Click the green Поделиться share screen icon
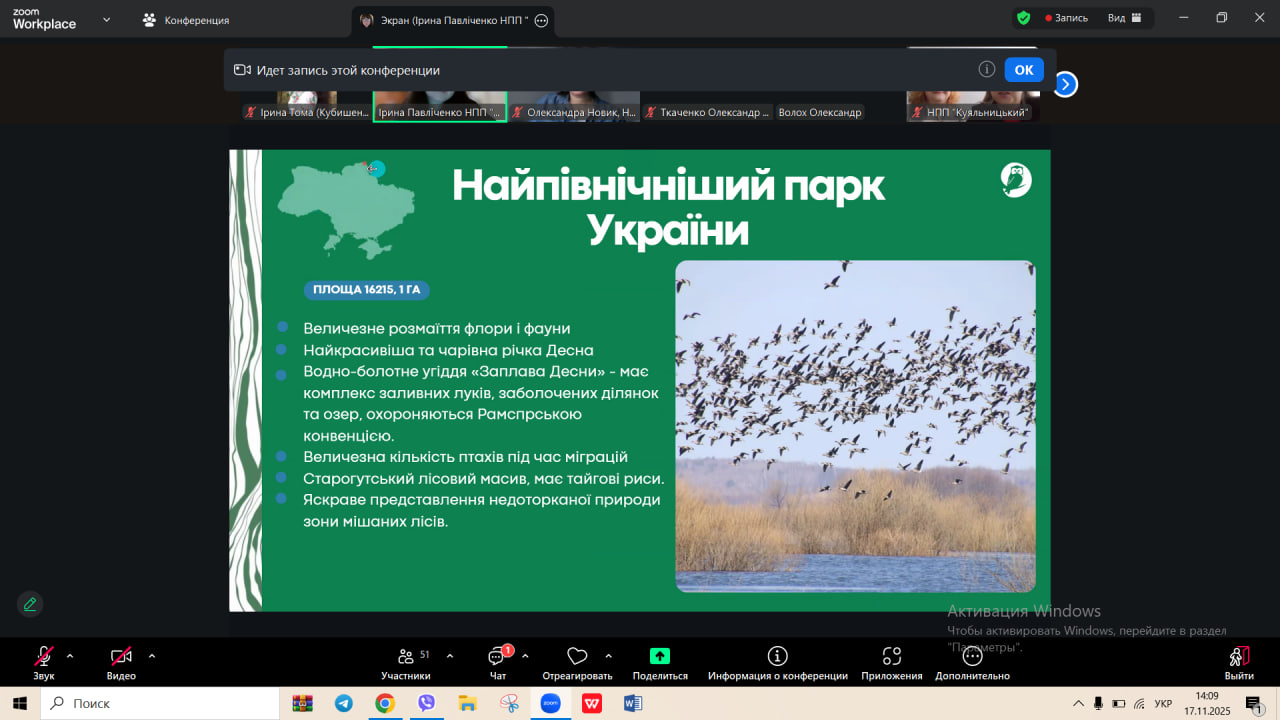This screenshot has height=720, width=1280. (x=660, y=657)
